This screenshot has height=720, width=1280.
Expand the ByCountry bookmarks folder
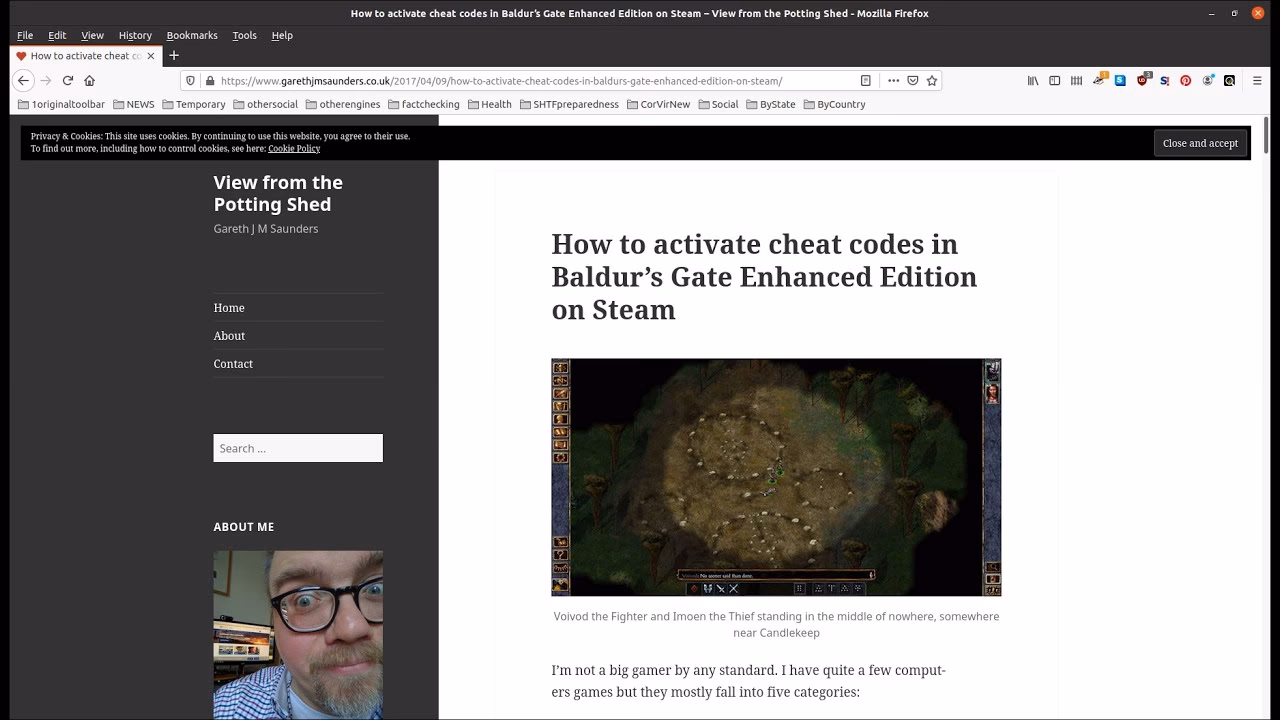tap(833, 104)
